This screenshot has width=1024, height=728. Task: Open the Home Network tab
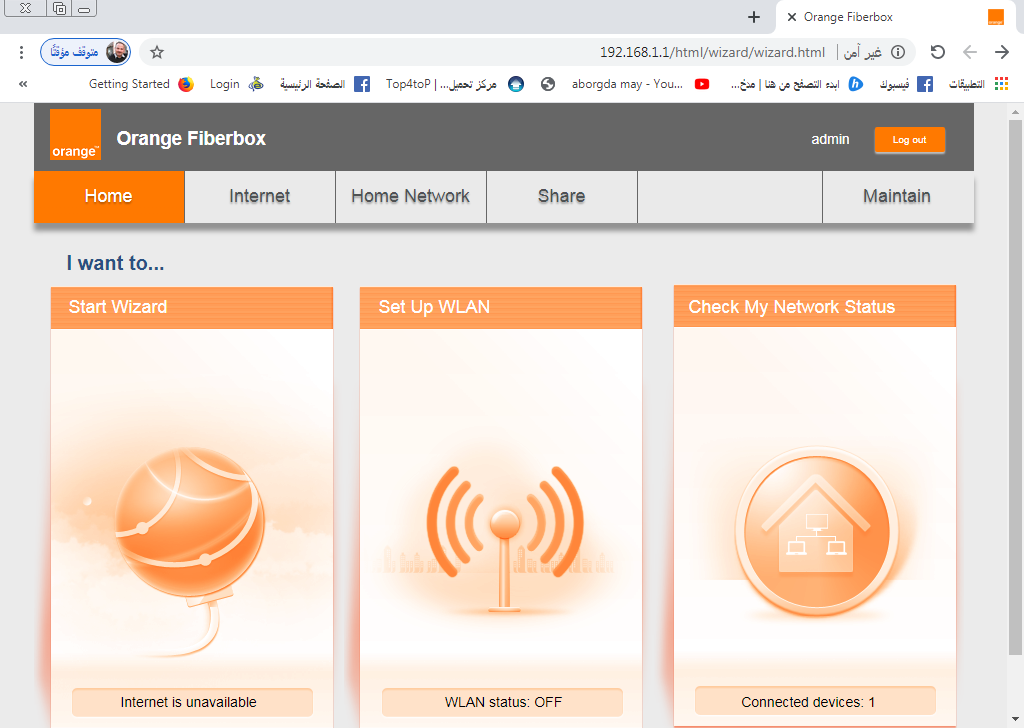pyautogui.click(x=411, y=197)
